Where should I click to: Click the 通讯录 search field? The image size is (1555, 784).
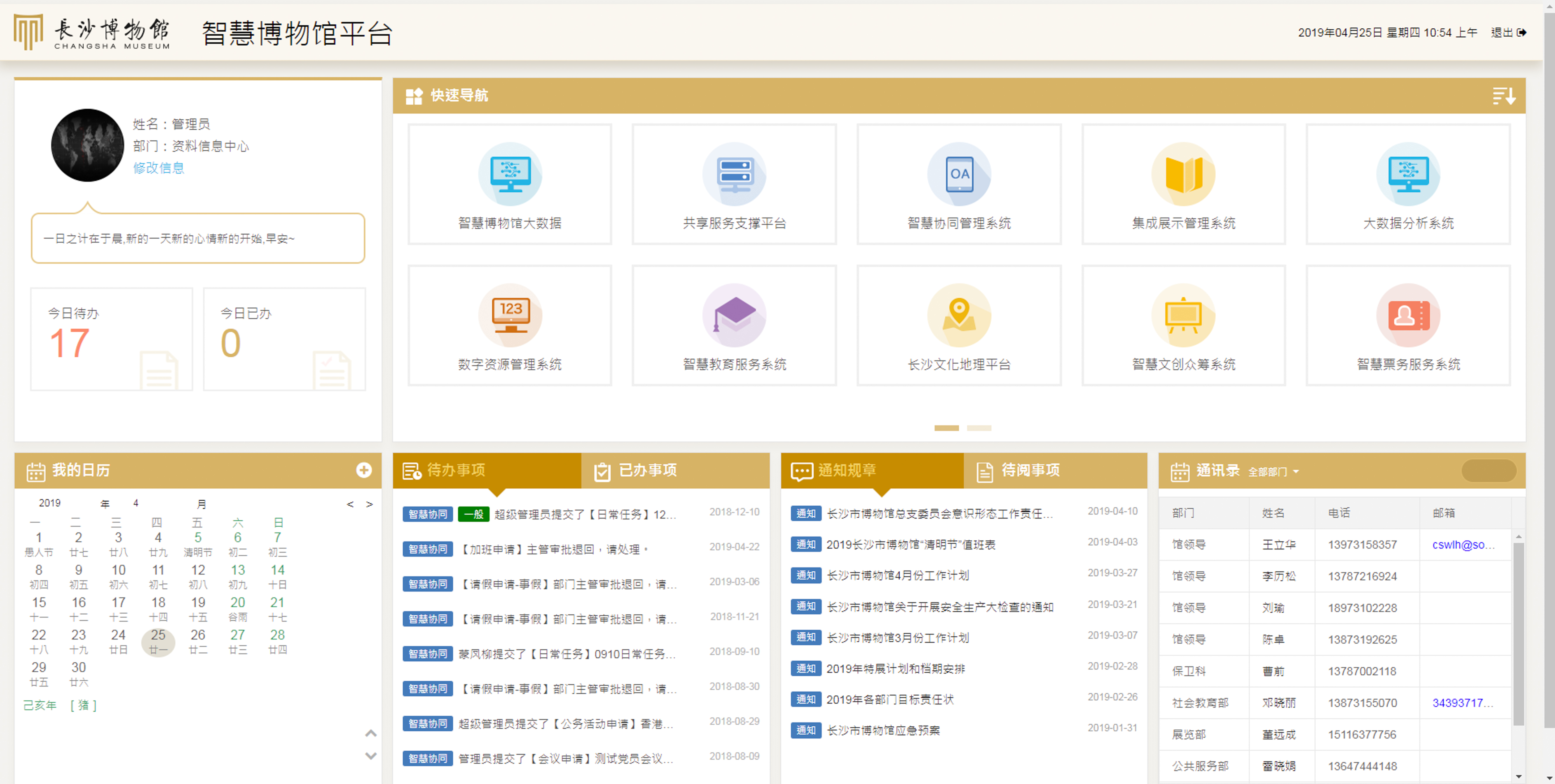pos(1489,471)
